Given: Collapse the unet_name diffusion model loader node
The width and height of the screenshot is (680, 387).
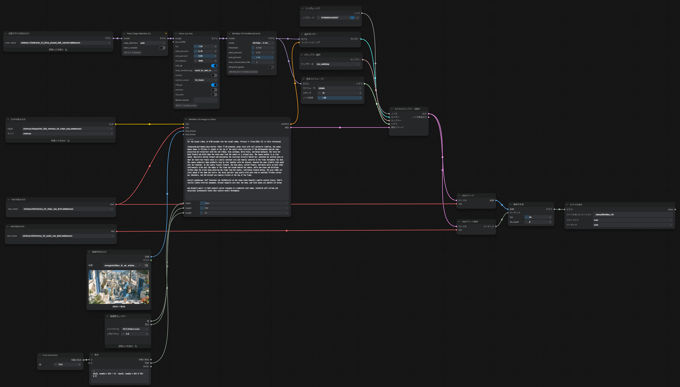Looking at the screenshot, I should (x=6, y=33).
